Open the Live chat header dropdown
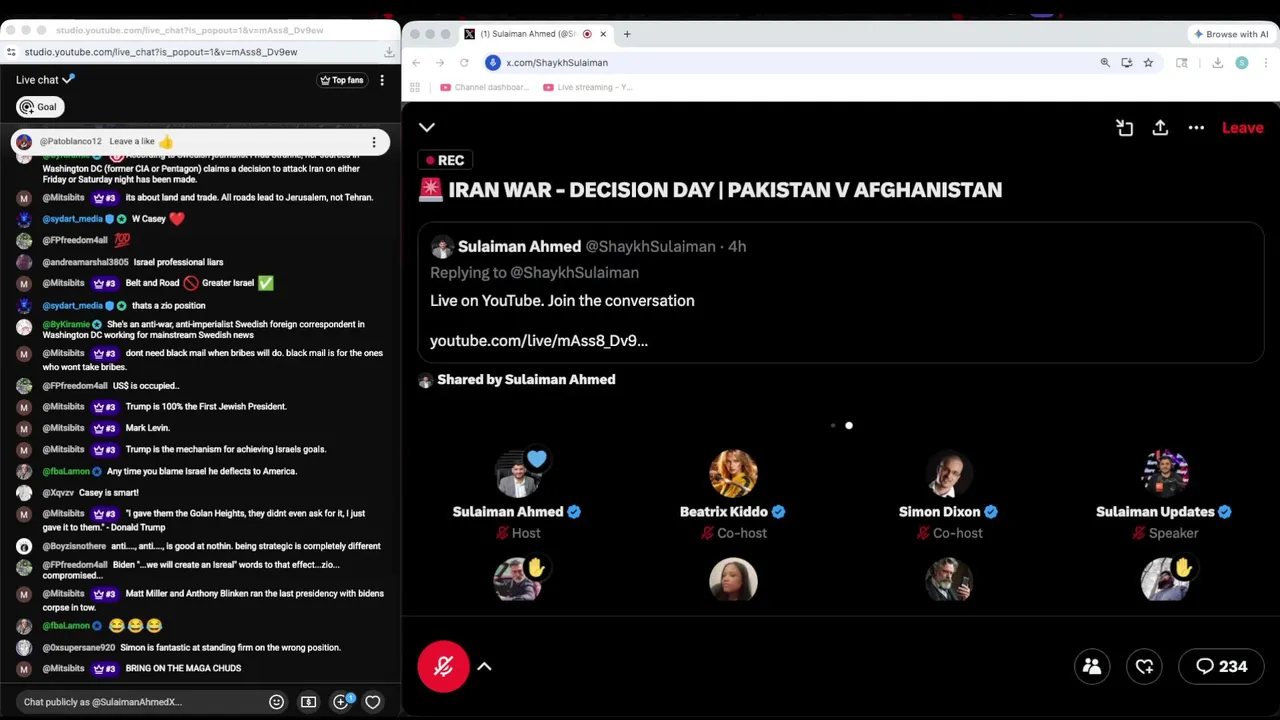The width and height of the screenshot is (1280, 720). (x=45, y=80)
